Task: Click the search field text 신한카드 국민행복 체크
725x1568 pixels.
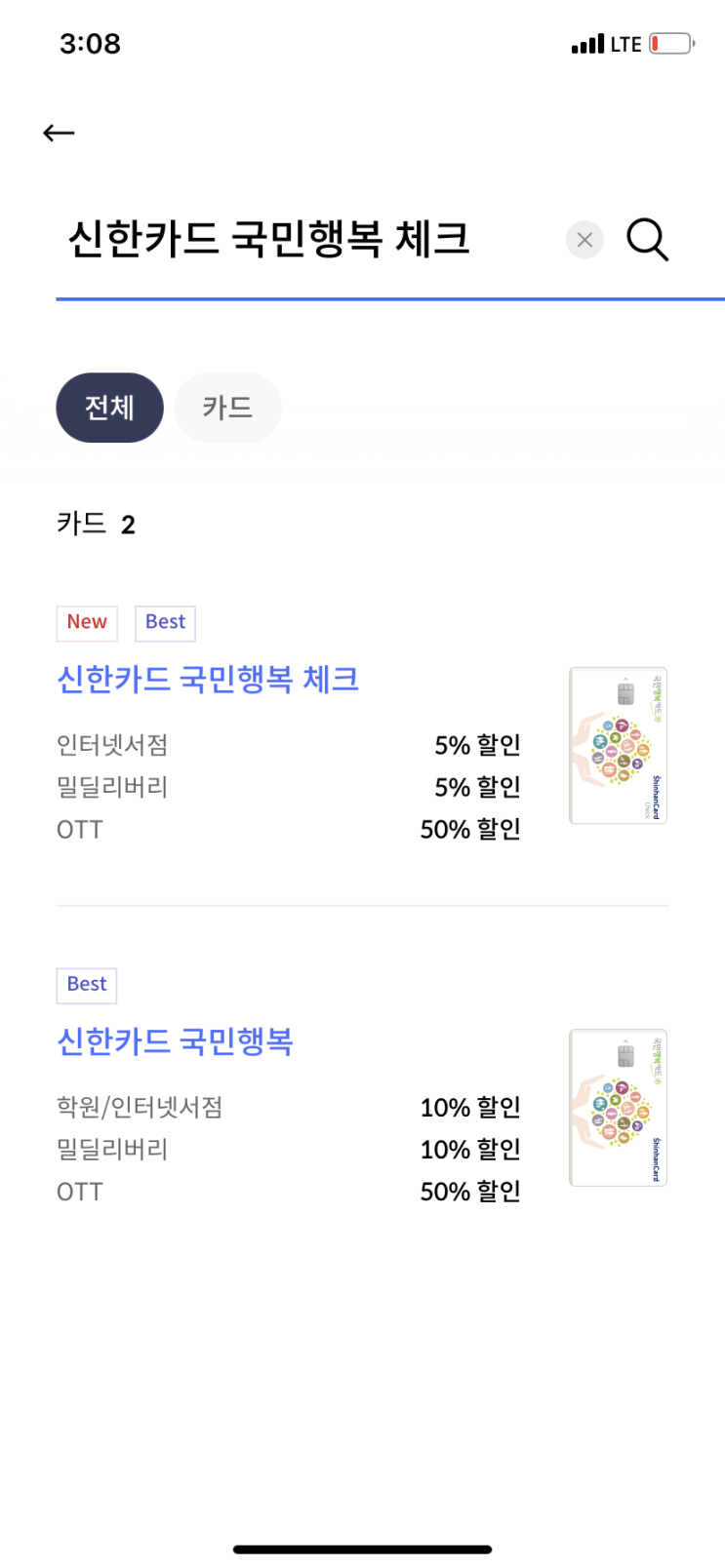Action: (x=268, y=240)
